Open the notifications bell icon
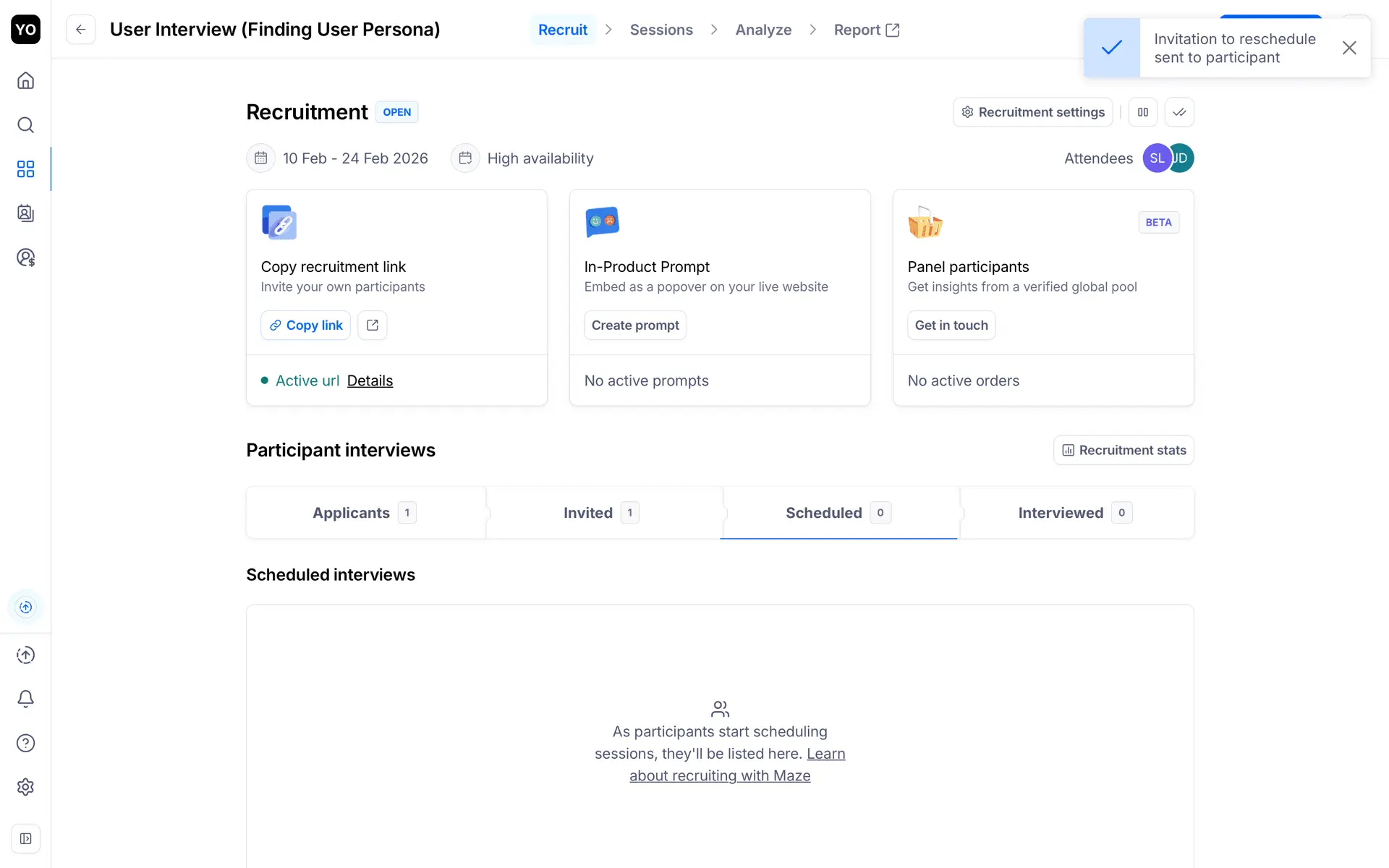 click(25, 699)
